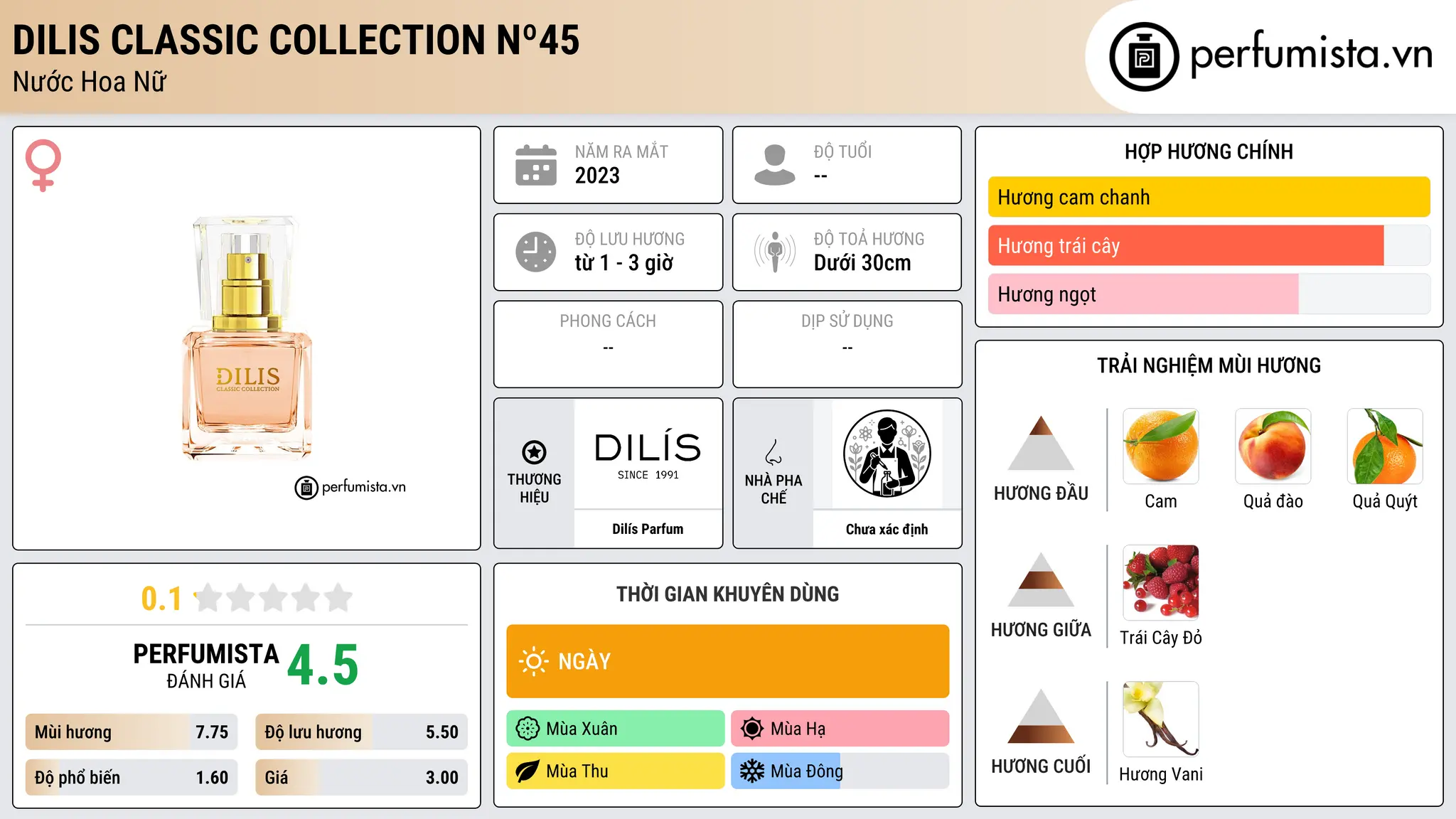
Task: Click the release year 2023 value
Action: [x=597, y=176]
